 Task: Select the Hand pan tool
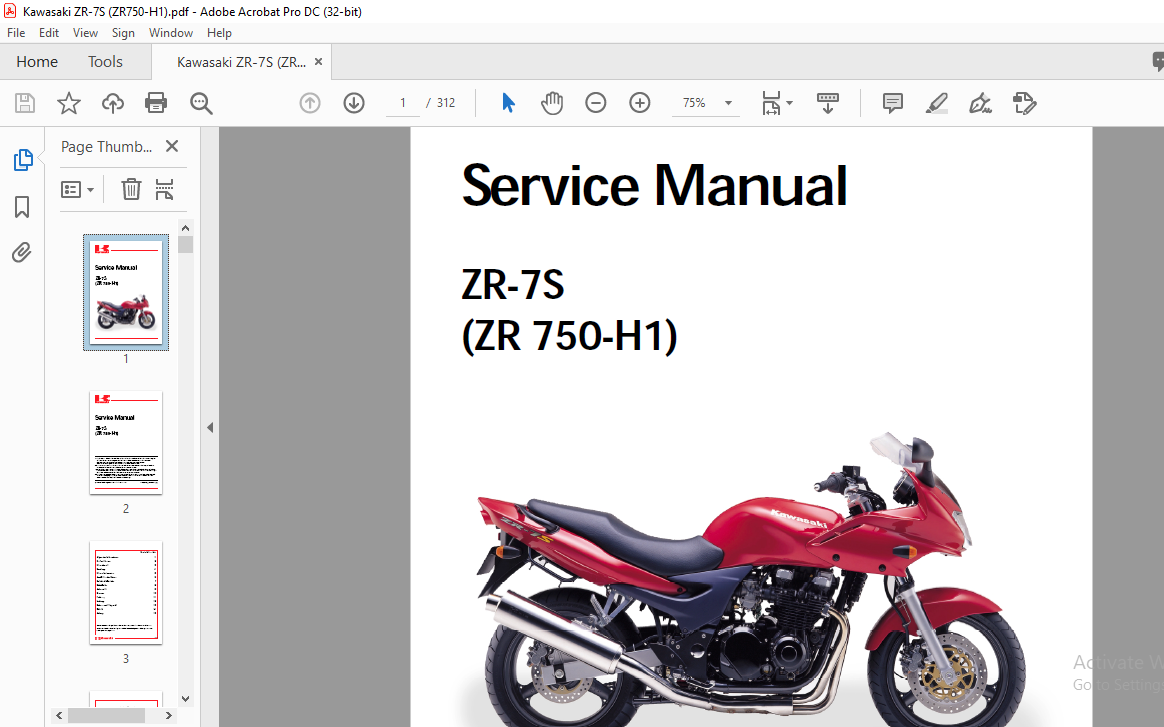[x=552, y=102]
